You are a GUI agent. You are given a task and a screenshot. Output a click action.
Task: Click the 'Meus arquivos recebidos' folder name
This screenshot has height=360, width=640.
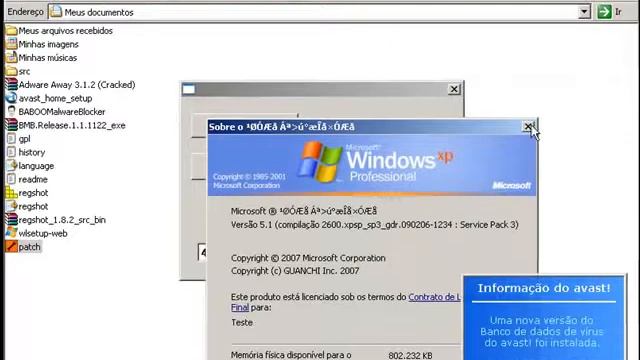(66, 31)
